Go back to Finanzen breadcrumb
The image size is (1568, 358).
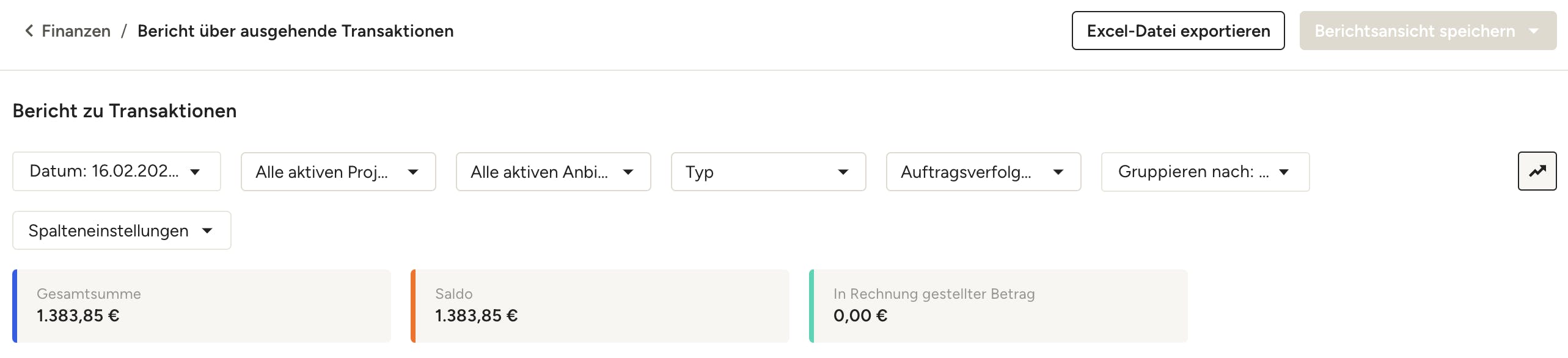[x=76, y=31]
